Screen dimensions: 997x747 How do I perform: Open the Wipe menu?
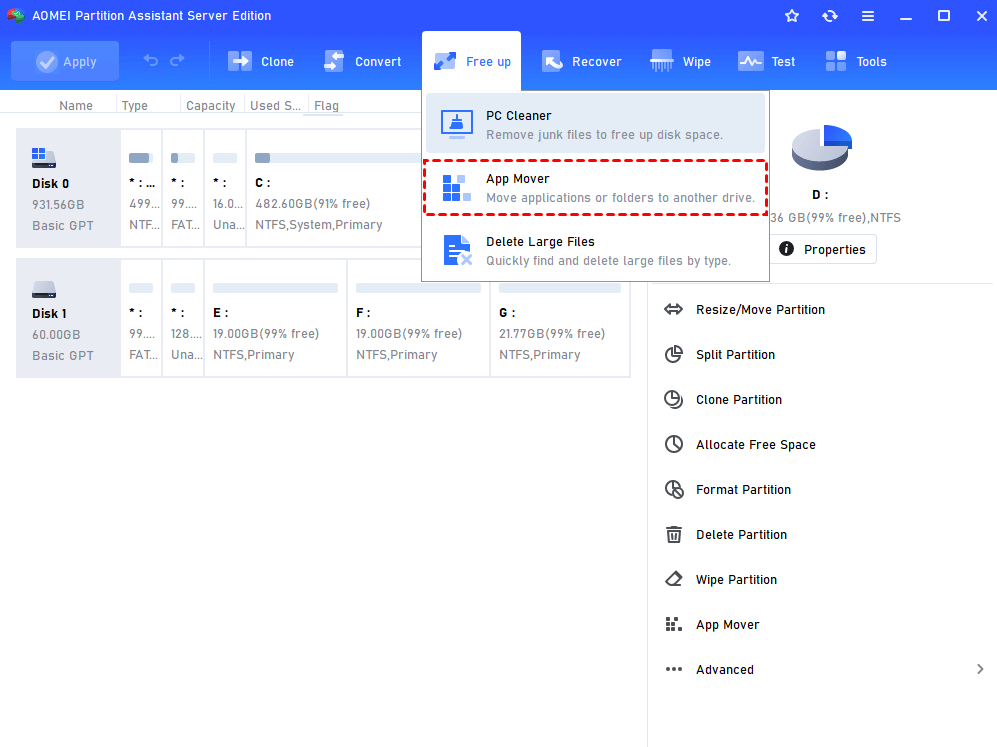coord(680,62)
